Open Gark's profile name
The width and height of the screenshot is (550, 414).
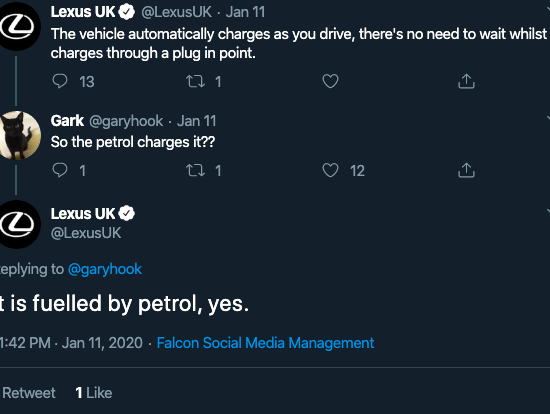coord(67,121)
